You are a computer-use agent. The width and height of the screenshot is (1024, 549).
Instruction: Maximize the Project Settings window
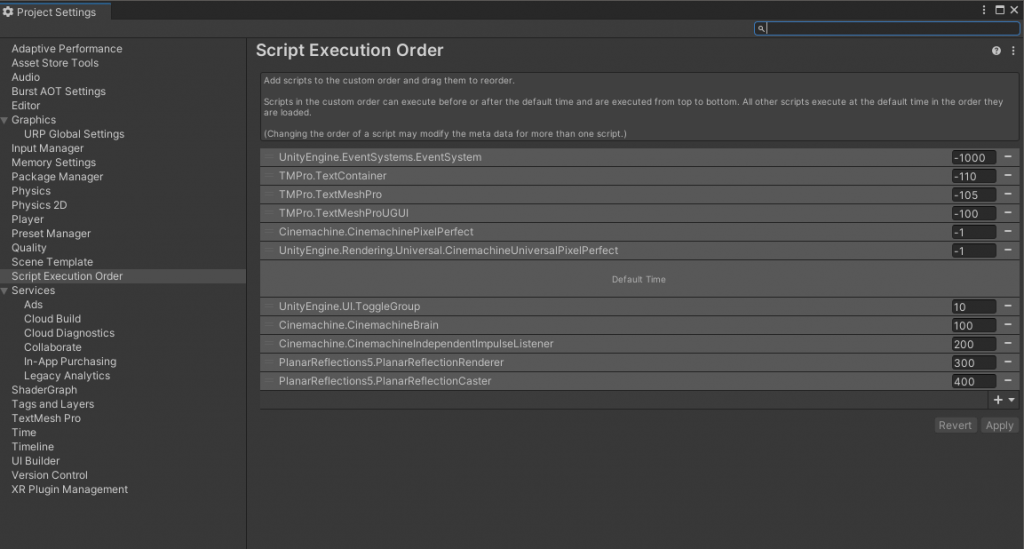point(1000,10)
